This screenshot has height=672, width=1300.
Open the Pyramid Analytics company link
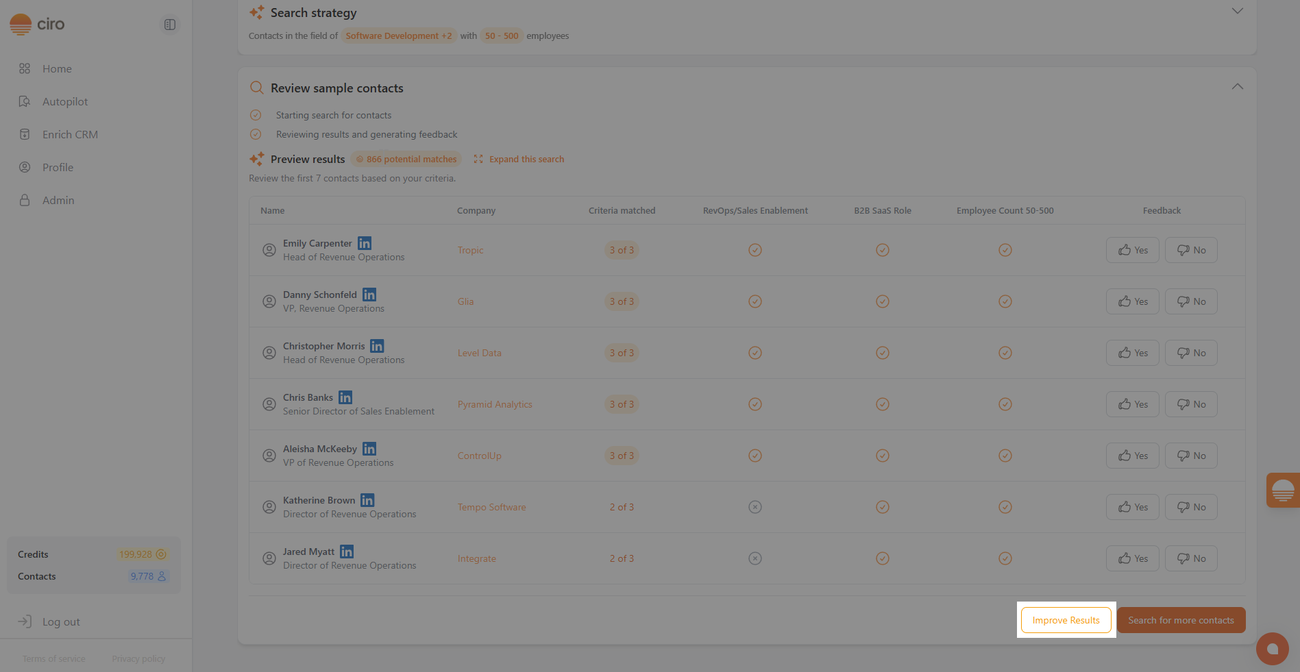pyautogui.click(x=495, y=404)
